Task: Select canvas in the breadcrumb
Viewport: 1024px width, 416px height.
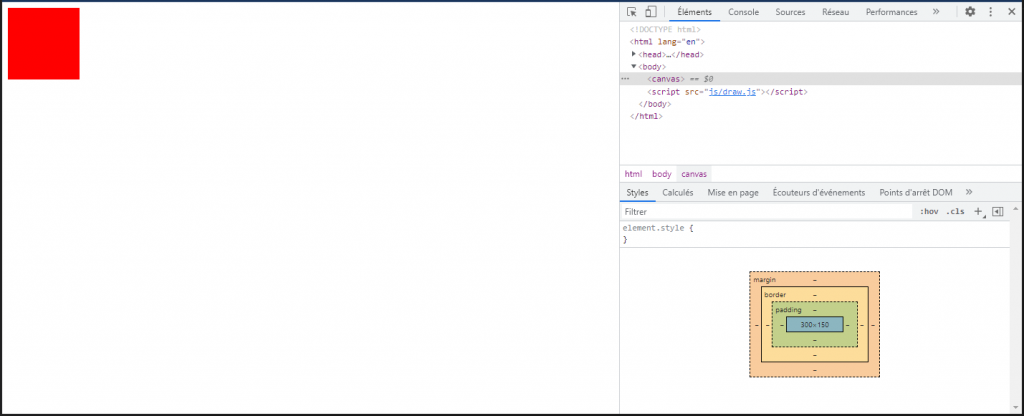Action: tap(694, 174)
